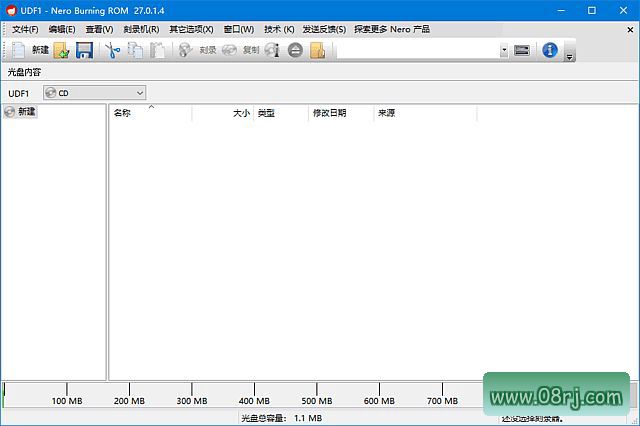
Task: Click the burn disc icon beside 刻录
Action: (185, 50)
